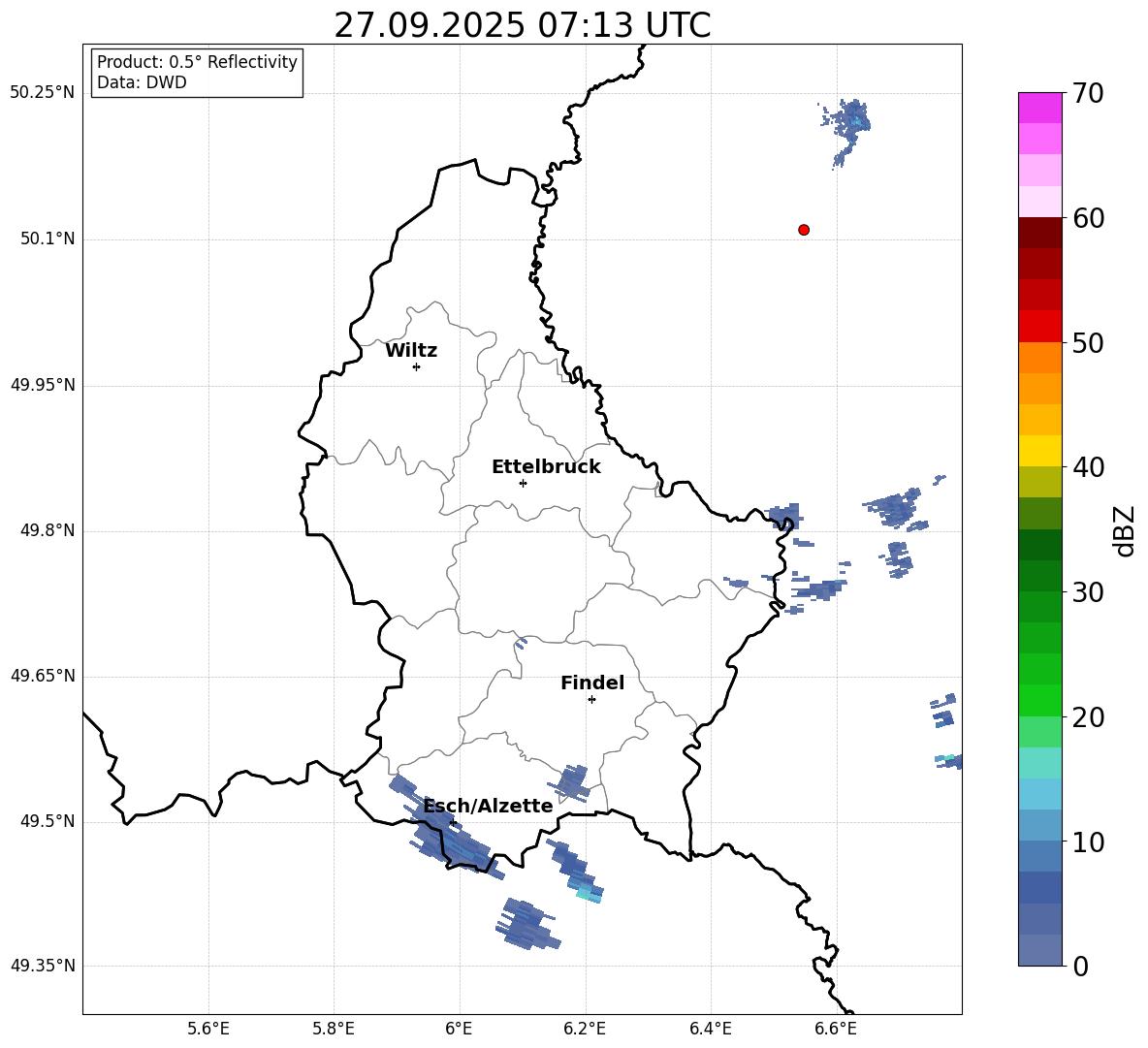Click the 49.5°N latitude label
Viewport: 1148px width, 1048px height.
click(48, 821)
